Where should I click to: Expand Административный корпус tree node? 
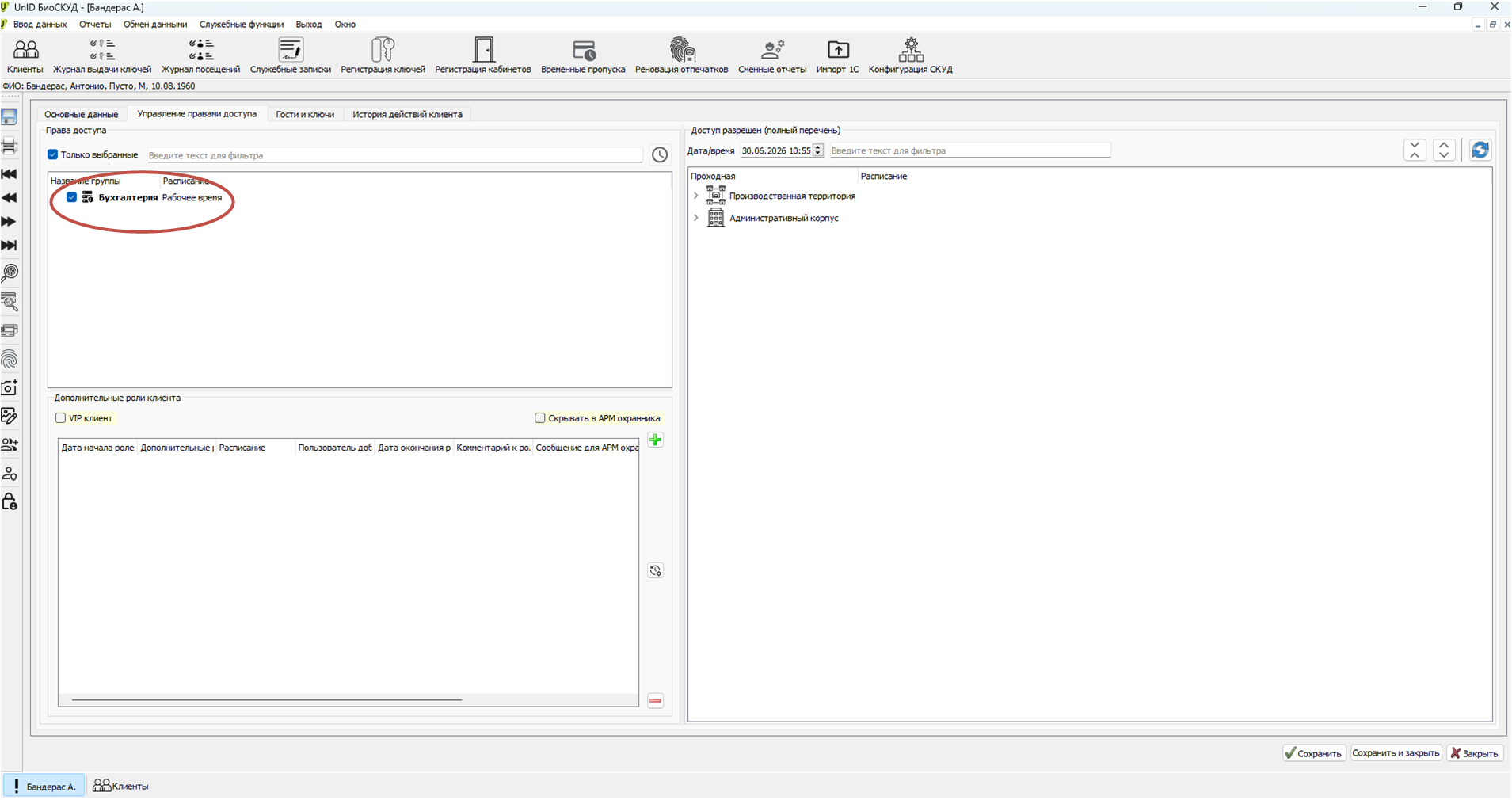[696, 218]
